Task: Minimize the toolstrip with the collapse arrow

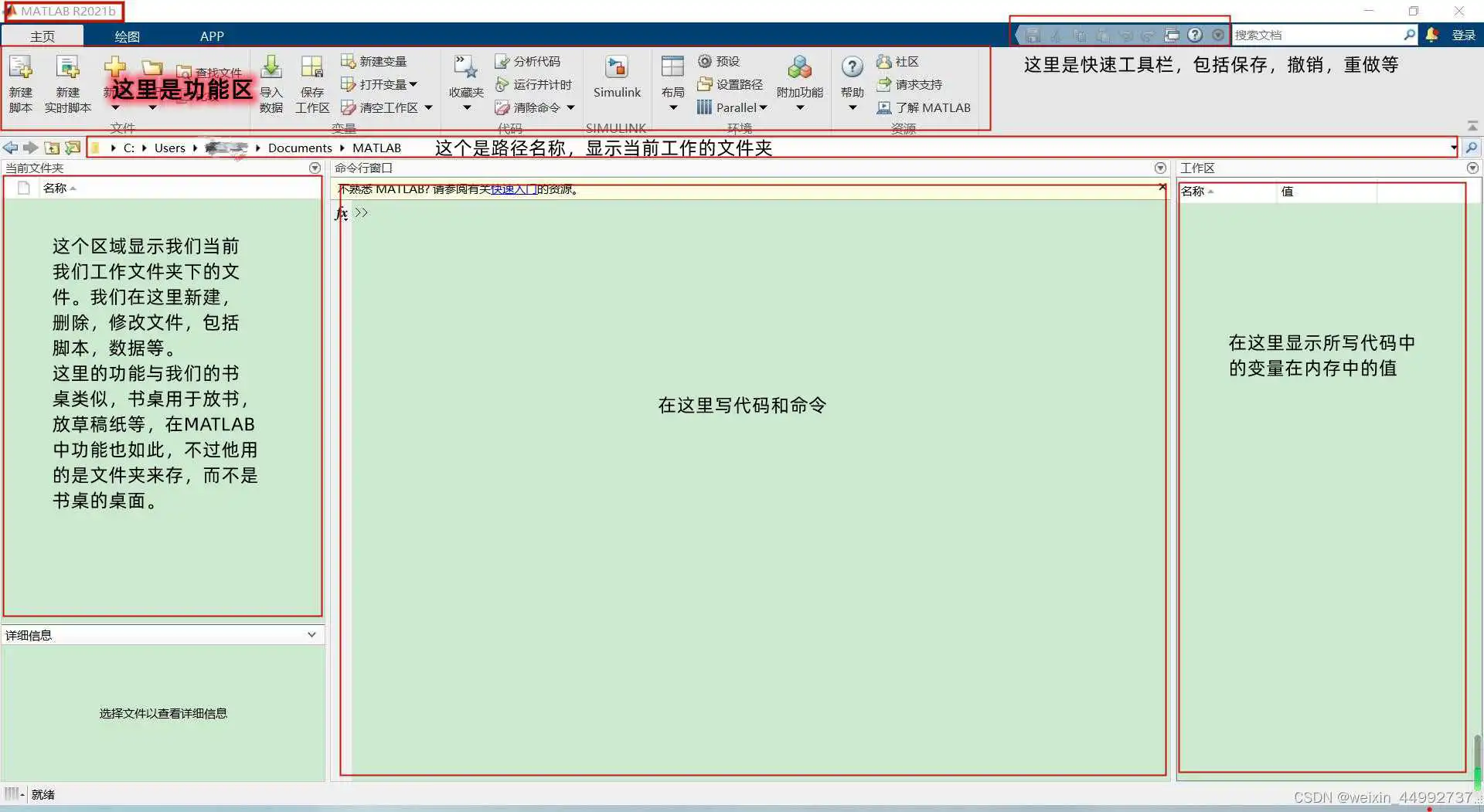Action: [1472, 126]
